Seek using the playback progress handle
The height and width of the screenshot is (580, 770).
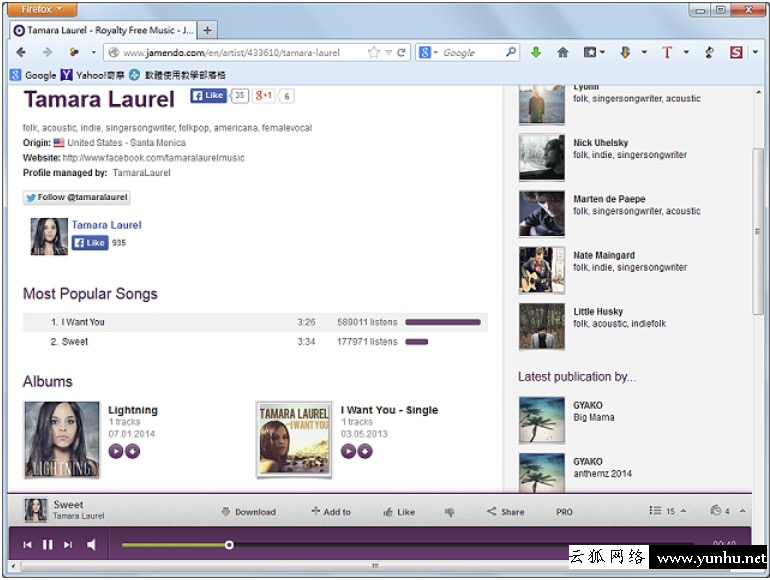click(229, 545)
